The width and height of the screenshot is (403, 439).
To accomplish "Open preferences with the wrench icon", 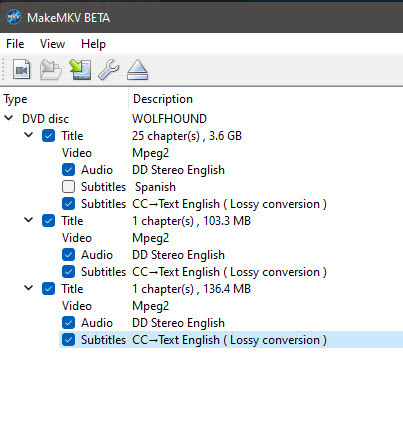I will click(109, 69).
